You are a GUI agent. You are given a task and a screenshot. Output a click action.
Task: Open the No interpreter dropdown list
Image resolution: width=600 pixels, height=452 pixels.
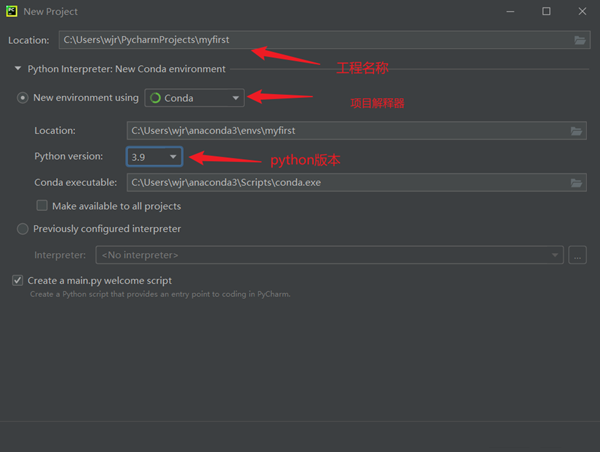click(x=329, y=255)
